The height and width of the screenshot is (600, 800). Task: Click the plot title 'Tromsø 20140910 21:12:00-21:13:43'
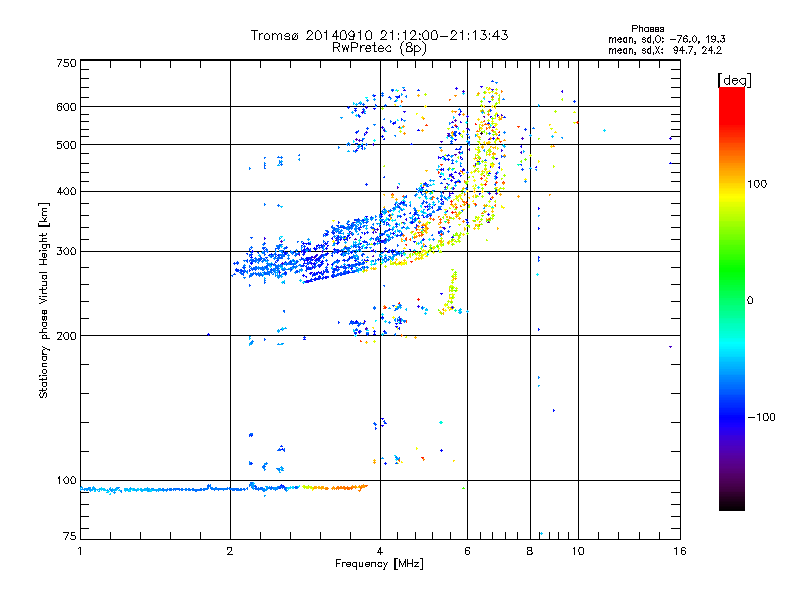(x=379, y=35)
